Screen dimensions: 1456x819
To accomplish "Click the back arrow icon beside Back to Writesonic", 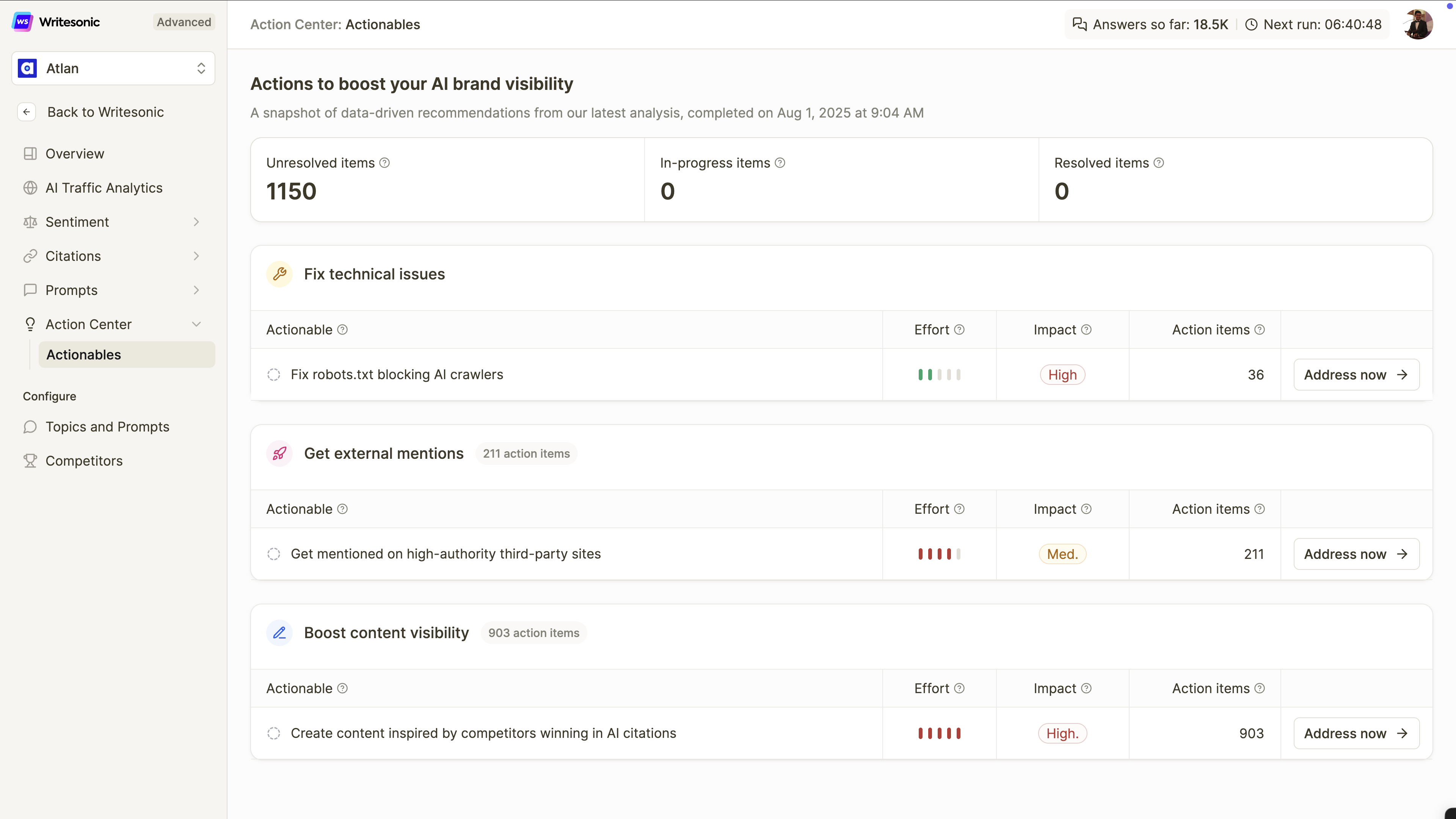I will click(27, 112).
